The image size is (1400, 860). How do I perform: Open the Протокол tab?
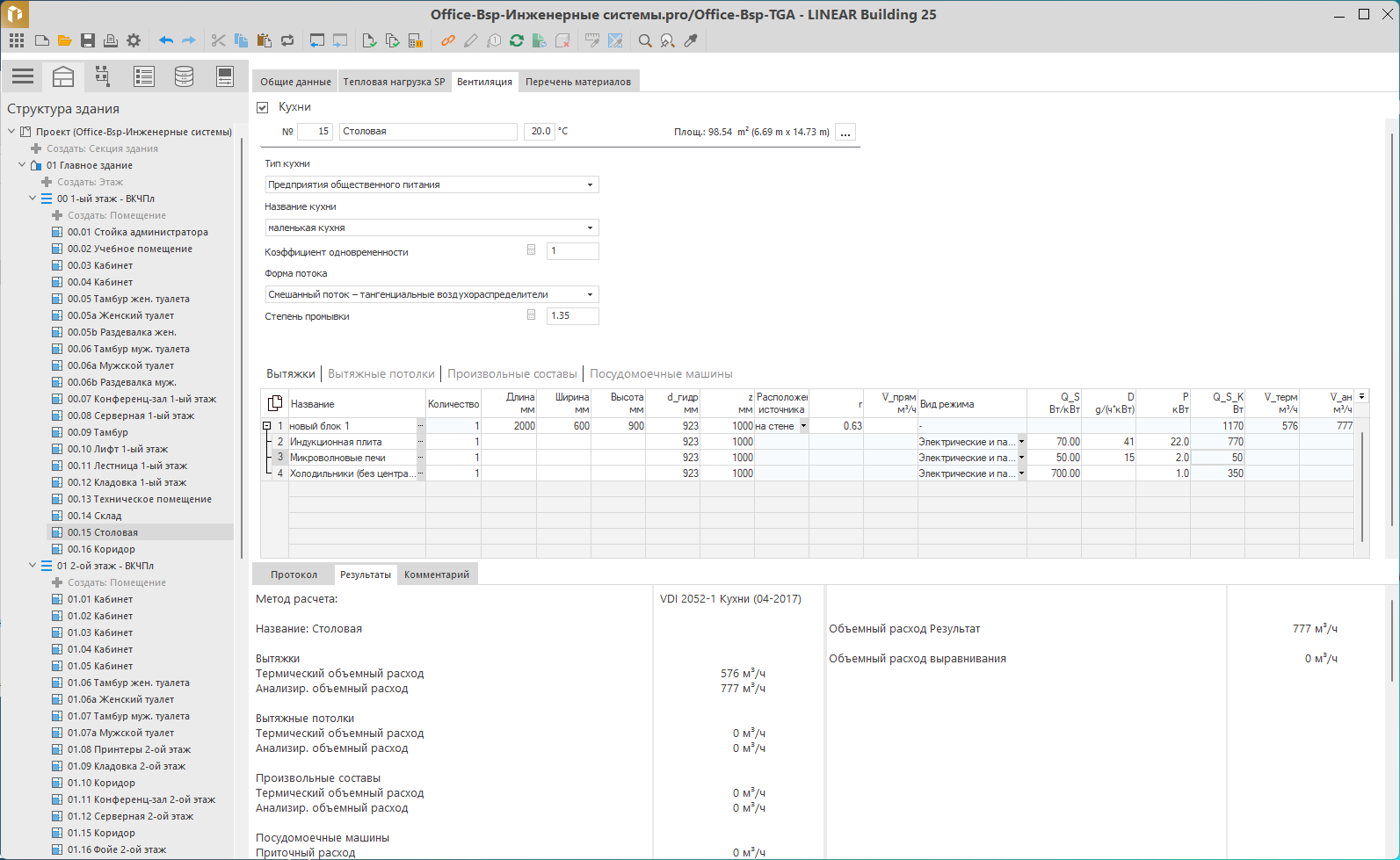click(x=294, y=575)
